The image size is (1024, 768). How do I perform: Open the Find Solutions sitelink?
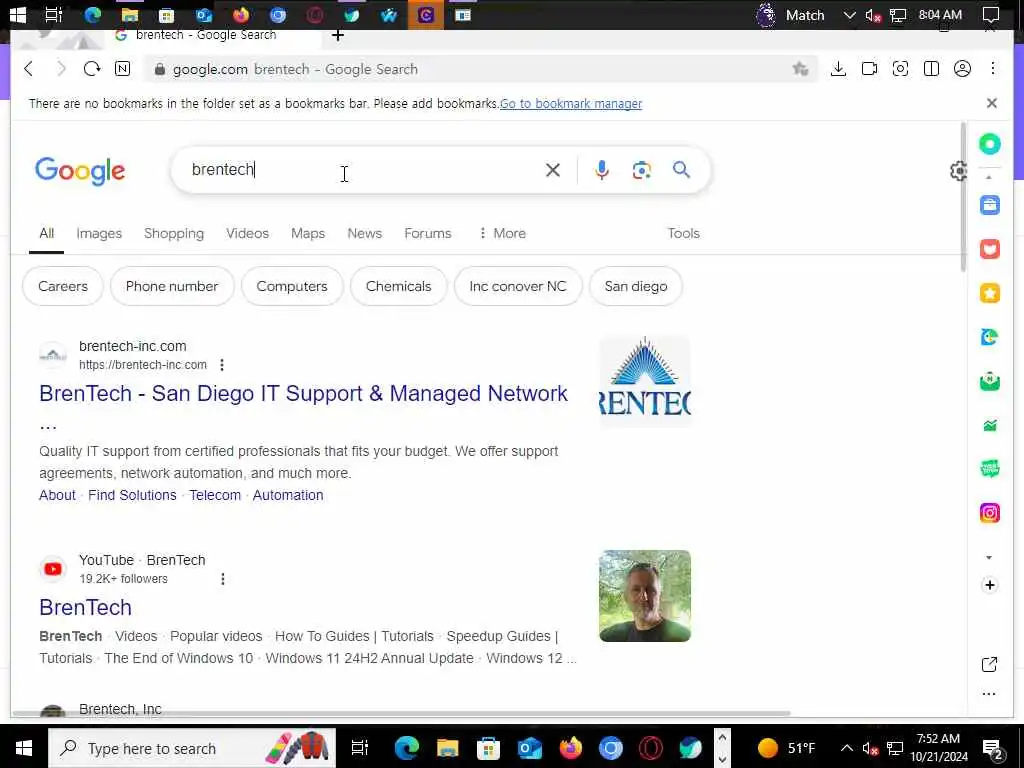[132, 495]
